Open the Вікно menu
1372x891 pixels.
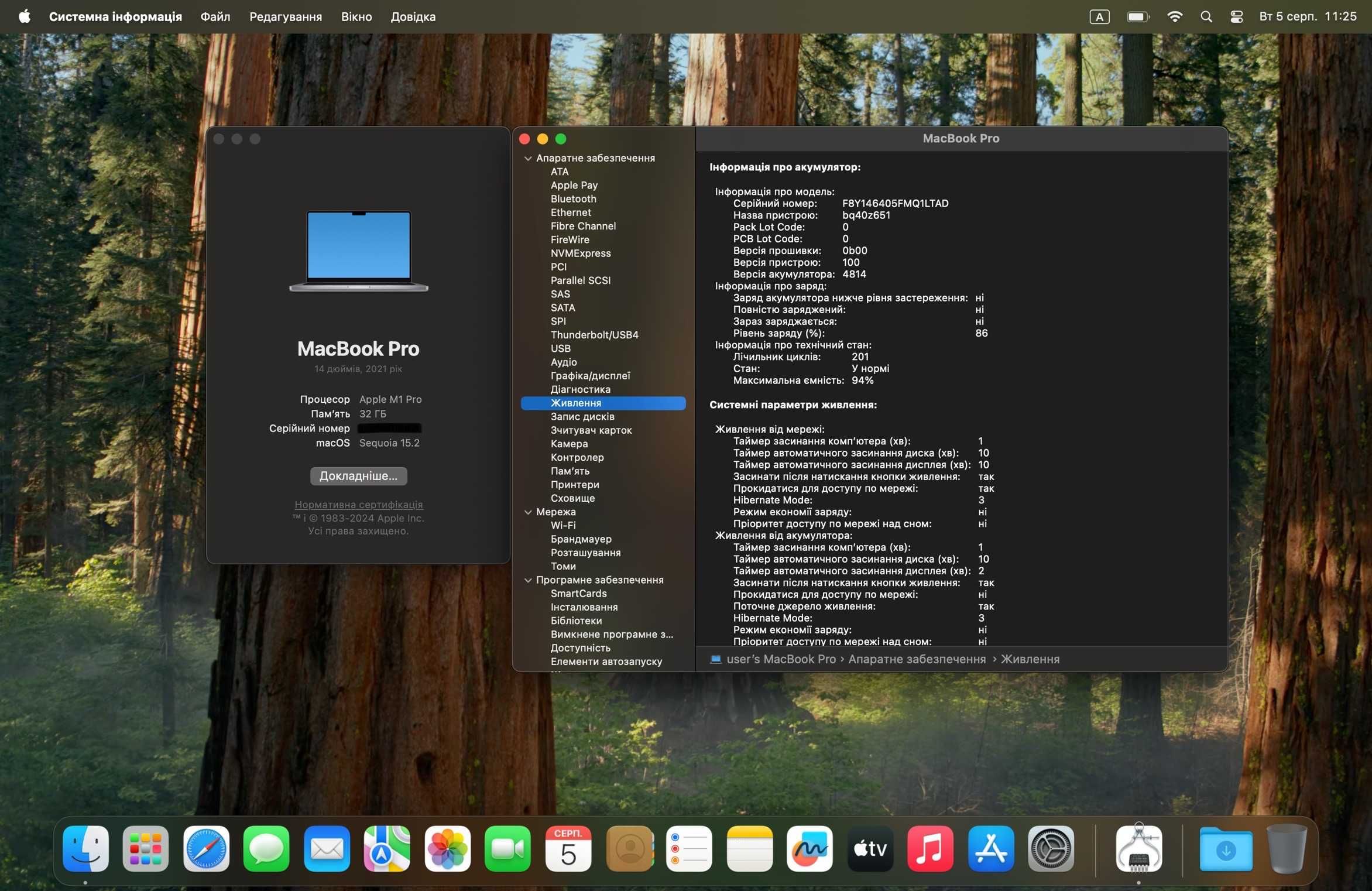point(356,16)
